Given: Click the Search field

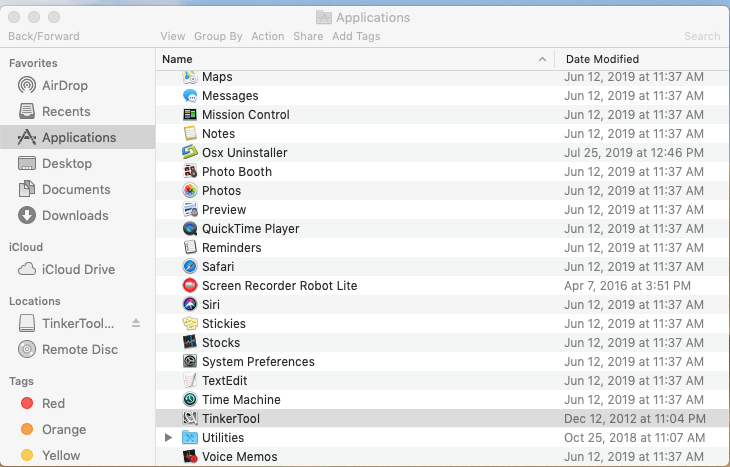Looking at the screenshot, I should tap(702, 36).
